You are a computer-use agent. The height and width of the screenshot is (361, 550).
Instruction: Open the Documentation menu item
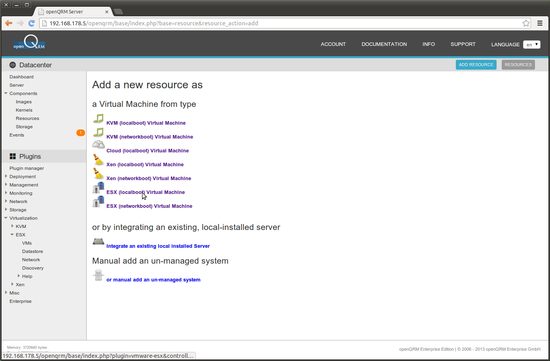coord(384,44)
